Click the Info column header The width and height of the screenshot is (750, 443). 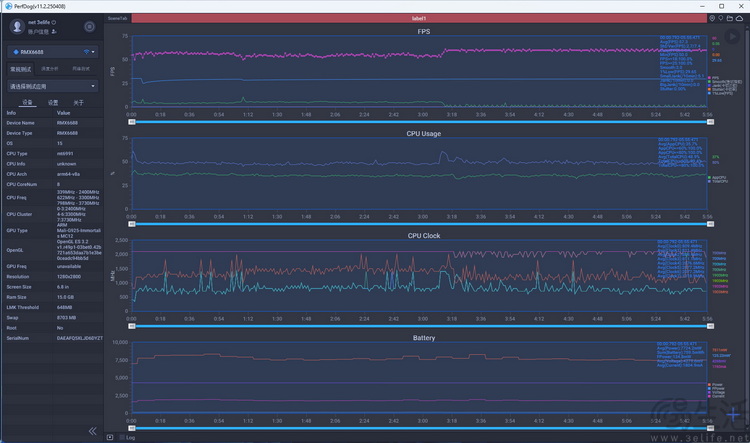click(11, 113)
